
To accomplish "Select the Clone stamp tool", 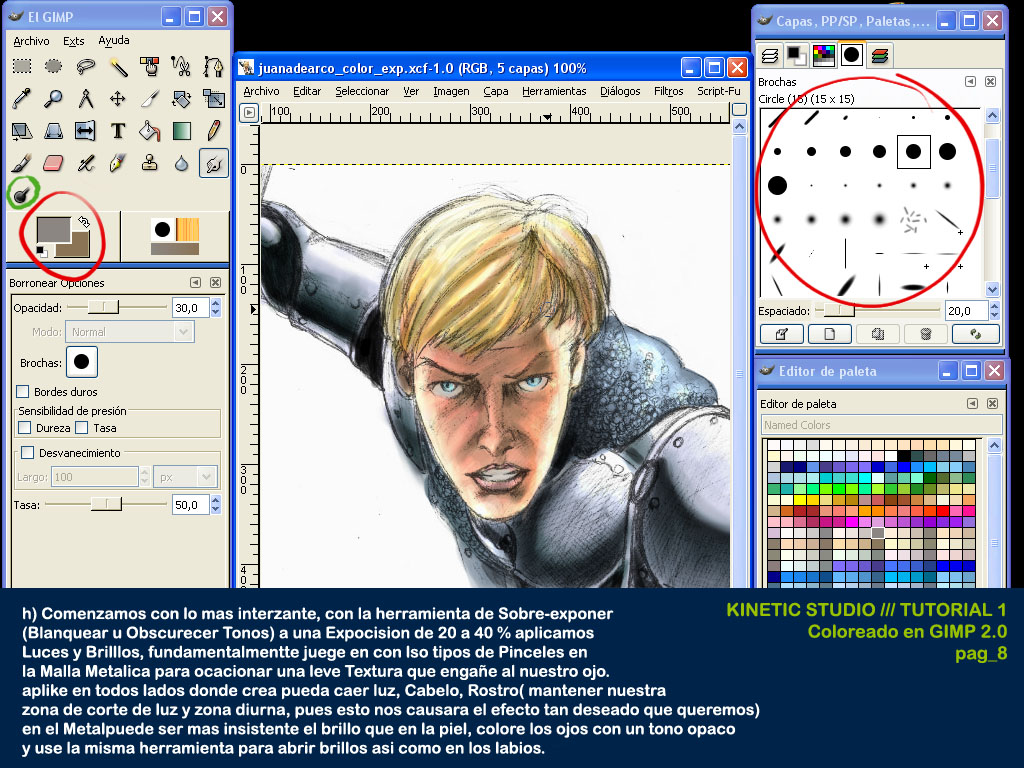I will tap(150, 163).
